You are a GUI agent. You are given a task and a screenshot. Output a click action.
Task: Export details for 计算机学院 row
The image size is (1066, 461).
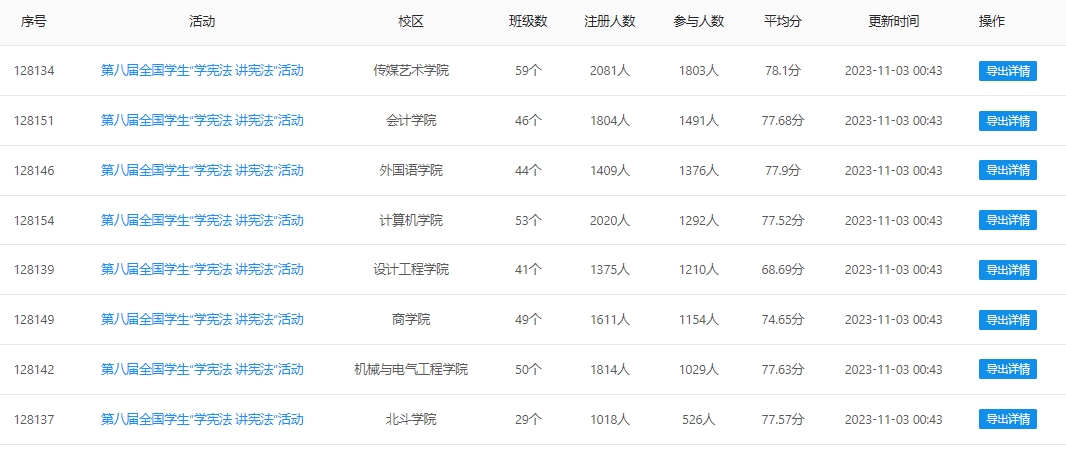[x=1008, y=220]
